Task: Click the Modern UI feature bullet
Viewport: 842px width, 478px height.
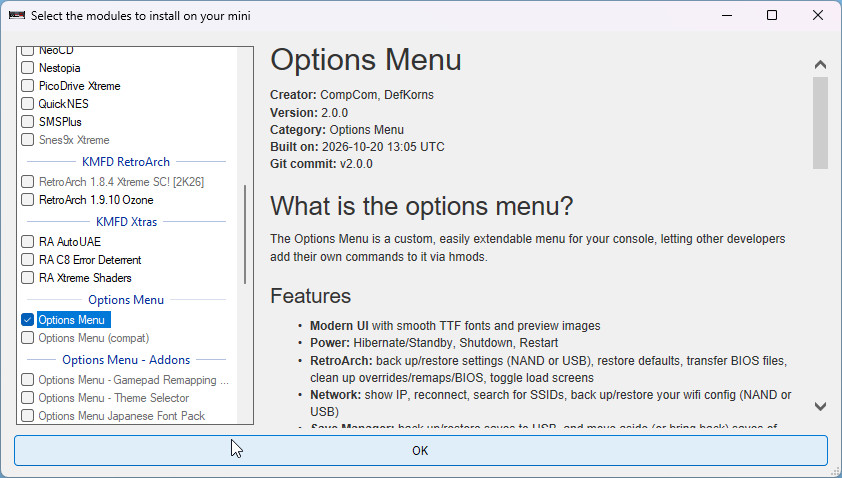Action: tap(455, 326)
